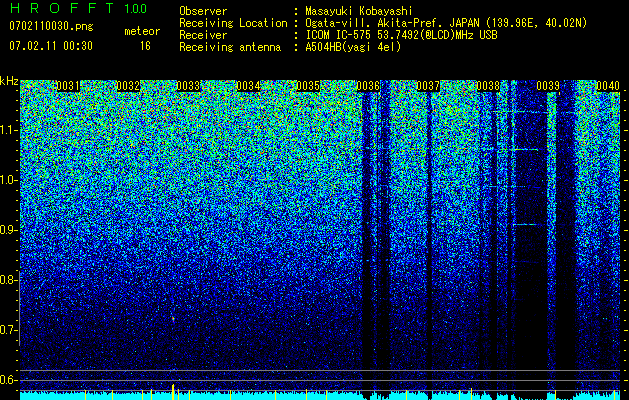Click the 'meteor' label
Viewport: 629px width, 400px height.
pyautogui.click(x=142, y=31)
